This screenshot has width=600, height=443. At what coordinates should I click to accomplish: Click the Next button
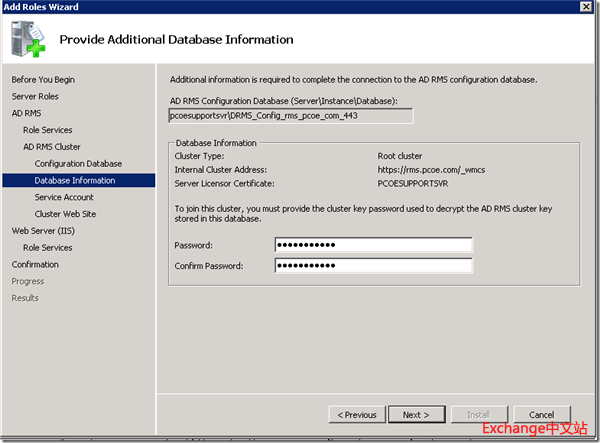[415, 414]
